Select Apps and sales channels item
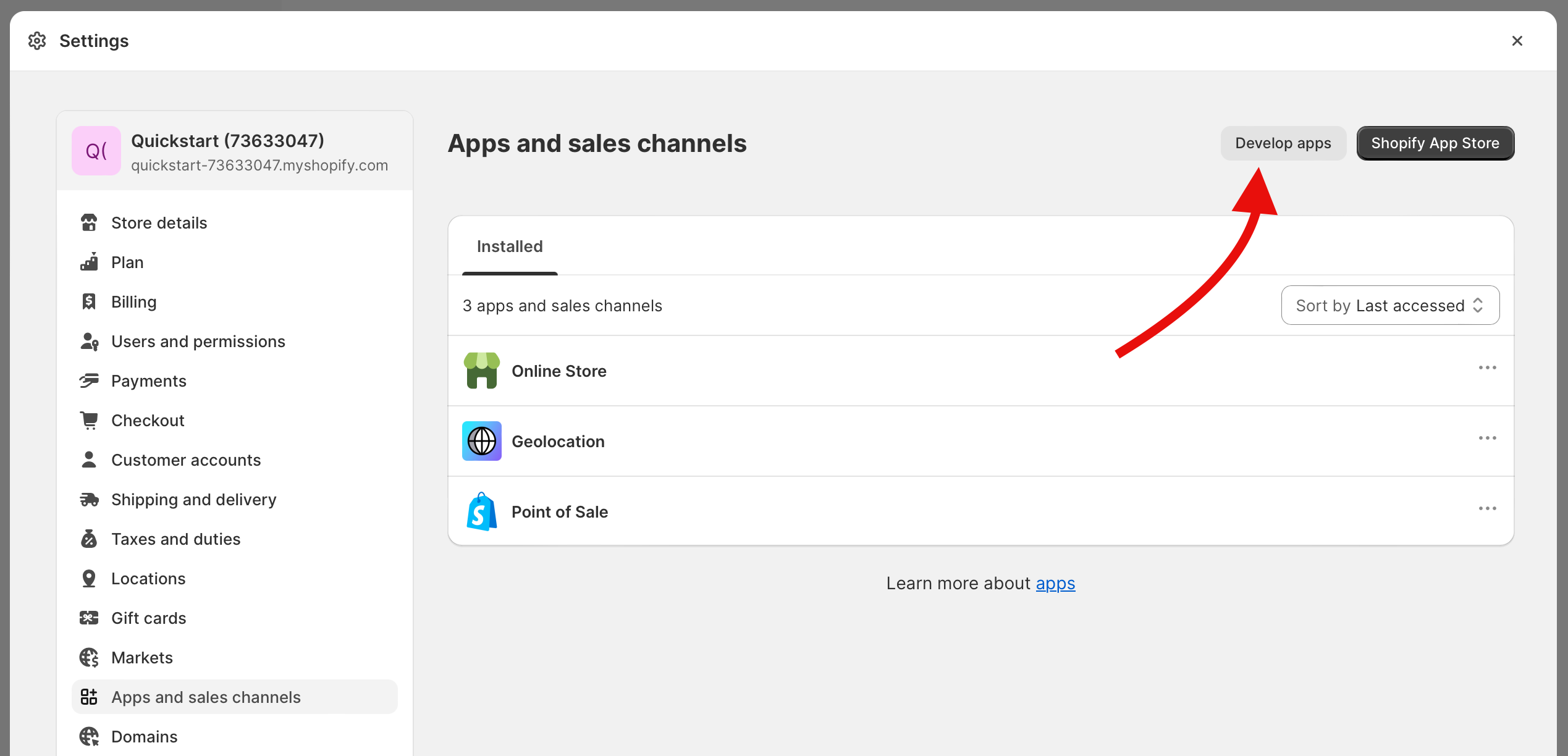1568x756 pixels. point(235,697)
